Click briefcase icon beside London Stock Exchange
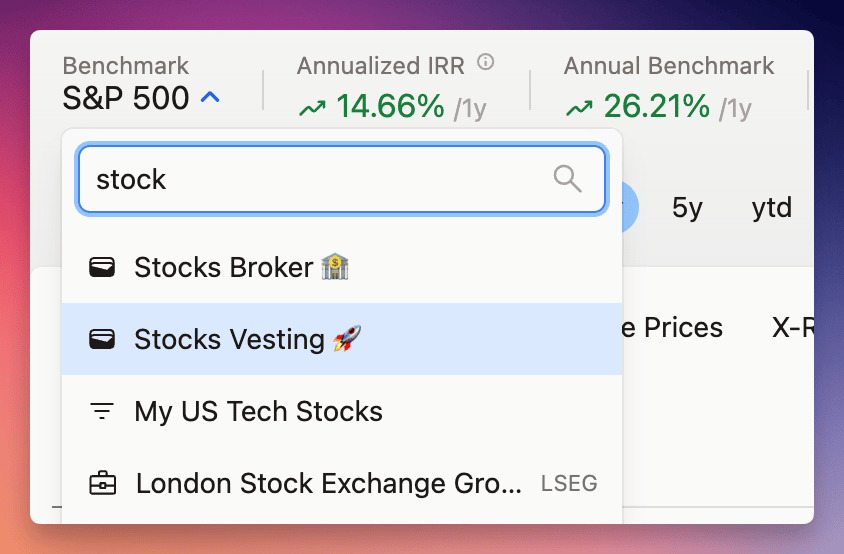The width and height of the screenshot is (844, 554). (x=102, y=483)
